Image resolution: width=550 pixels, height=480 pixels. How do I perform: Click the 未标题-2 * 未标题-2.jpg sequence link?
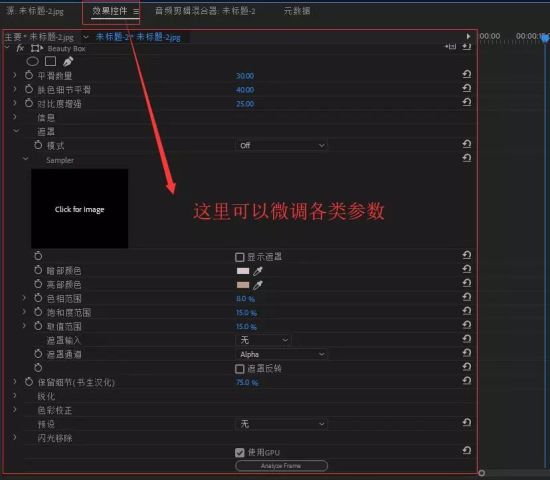[138, 37]
